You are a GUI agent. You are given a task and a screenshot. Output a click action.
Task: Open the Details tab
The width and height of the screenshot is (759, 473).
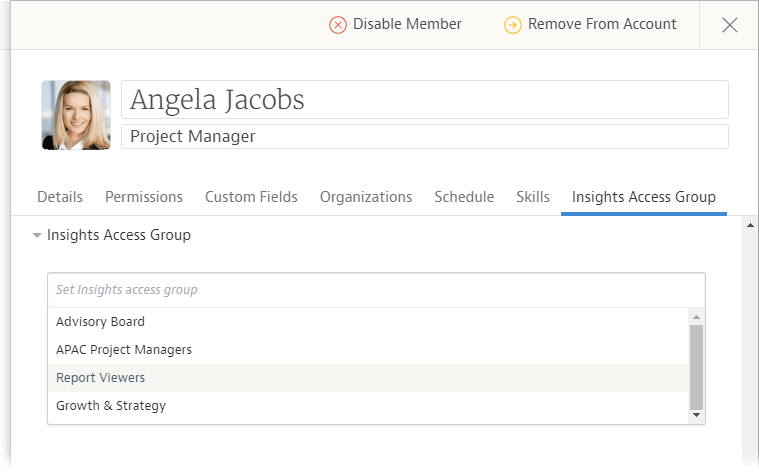[x=60, y=197]
